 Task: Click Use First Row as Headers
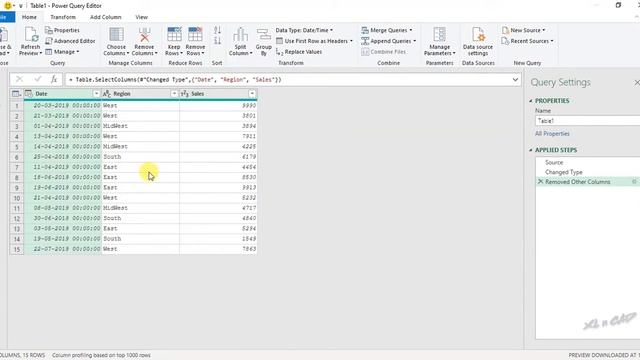coord(314,41)
